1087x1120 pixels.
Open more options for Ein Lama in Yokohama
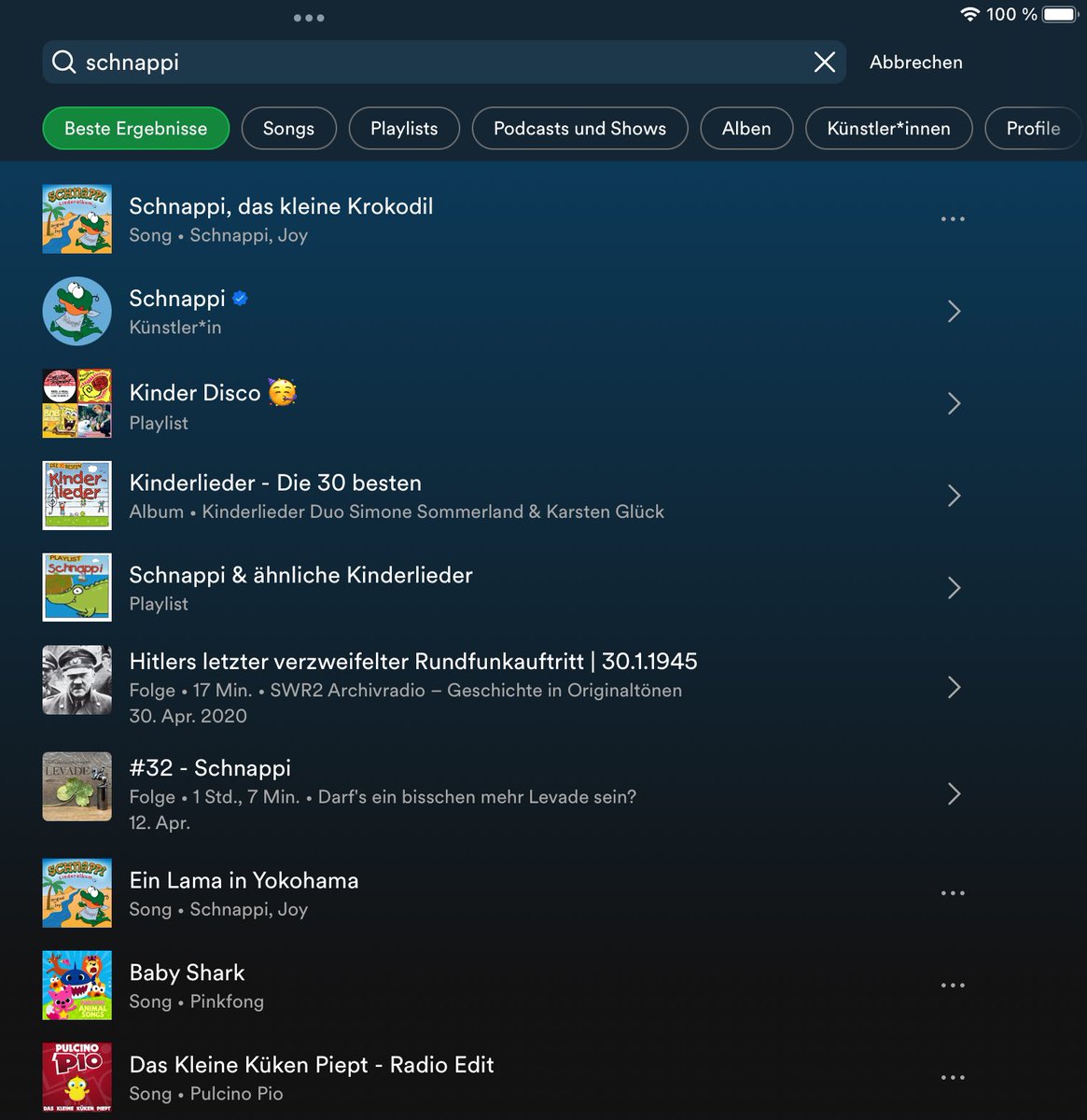point(953,893)
